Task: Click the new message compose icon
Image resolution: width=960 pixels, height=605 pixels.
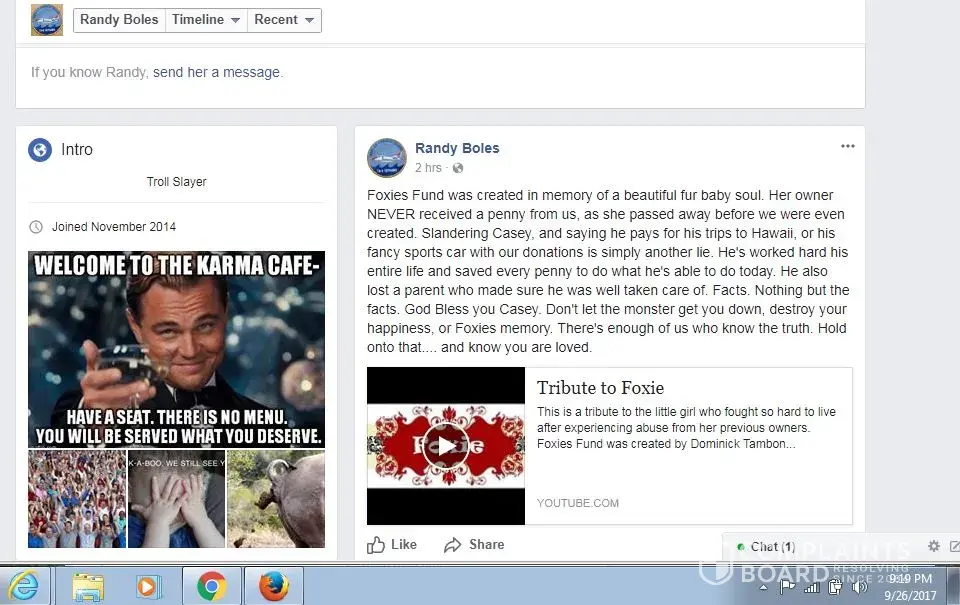Action: (954, 546)
